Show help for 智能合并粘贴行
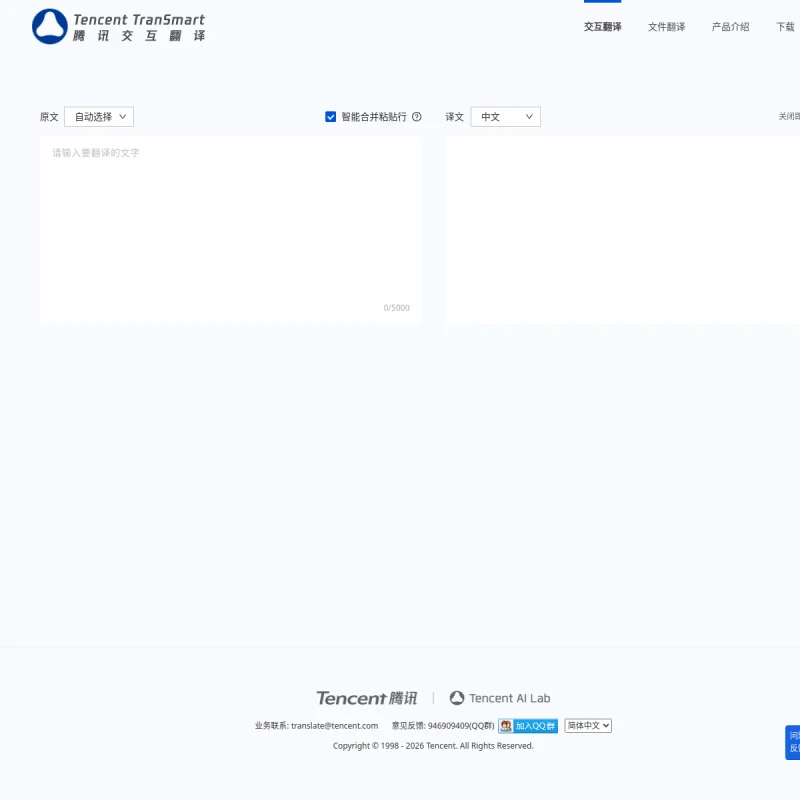The height and width of the screenshot is (800, 800). click(x=417, y=117)
